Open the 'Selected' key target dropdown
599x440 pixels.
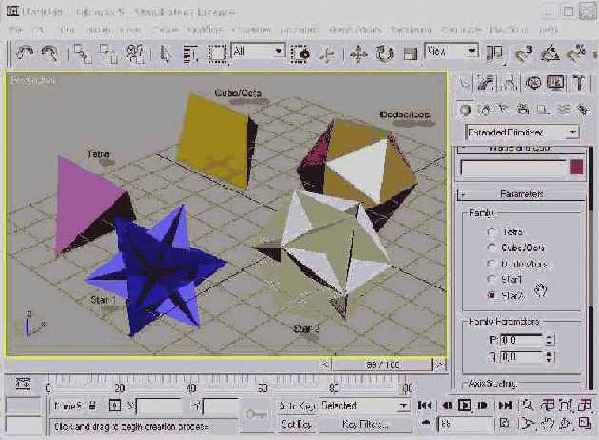pos(364,406)
